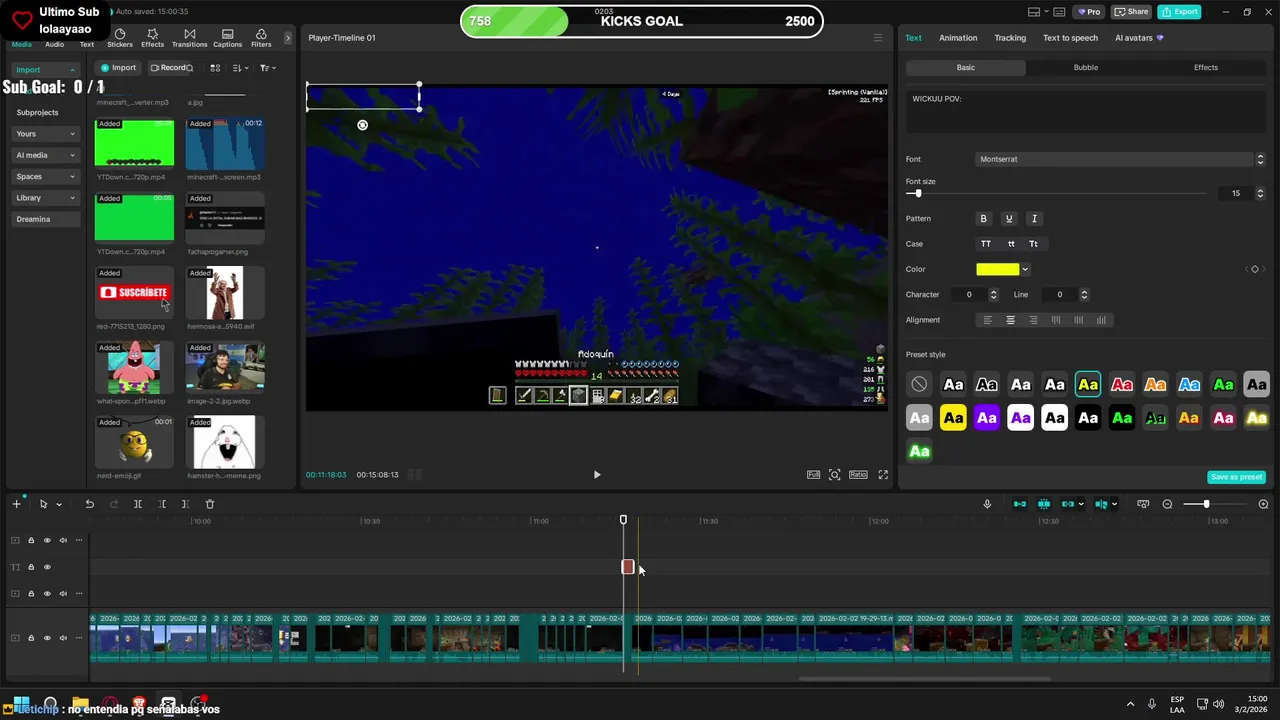
Task: Expand the Yours media section
Action: pos(46,134)
